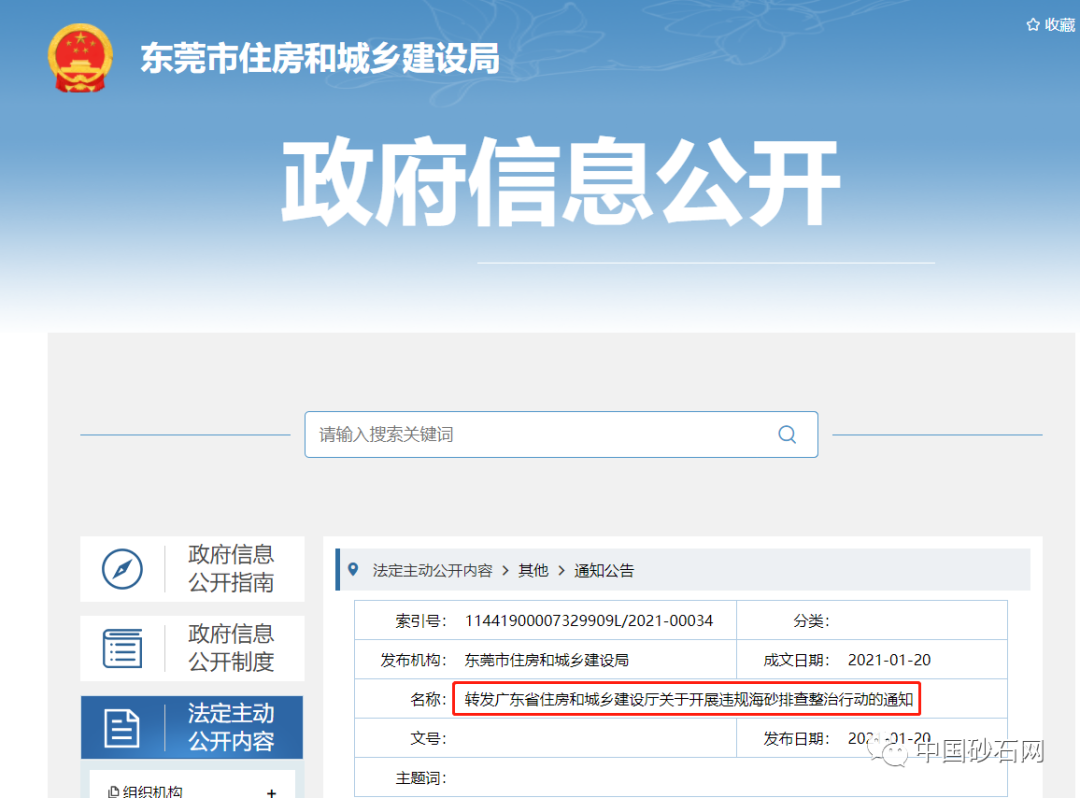The height and width of the screenshot is (798, 1080).
Task: Open 政府信息公开指南 sidebar section
Action: coord(231,568)
